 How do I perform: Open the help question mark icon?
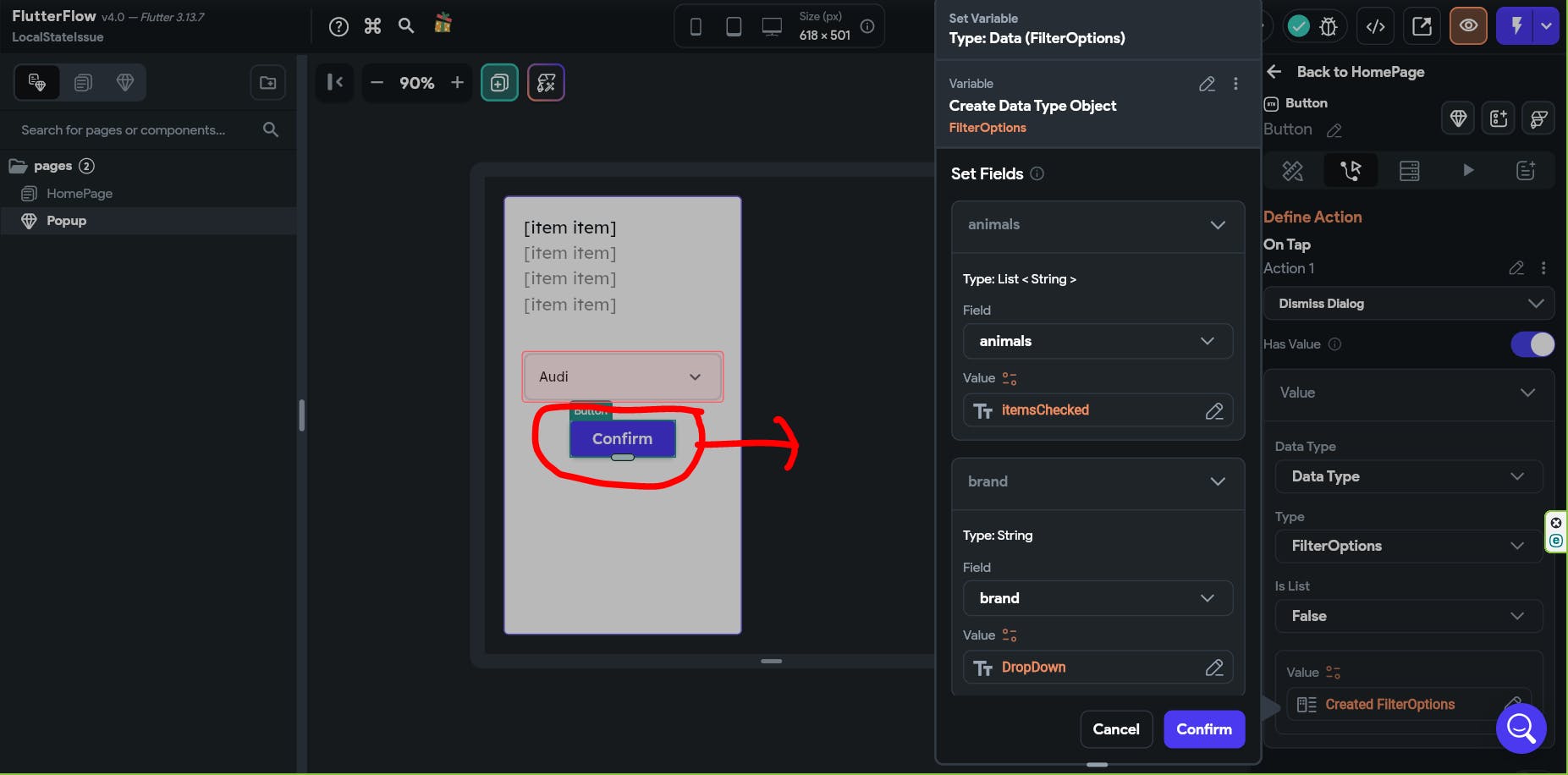338,26
